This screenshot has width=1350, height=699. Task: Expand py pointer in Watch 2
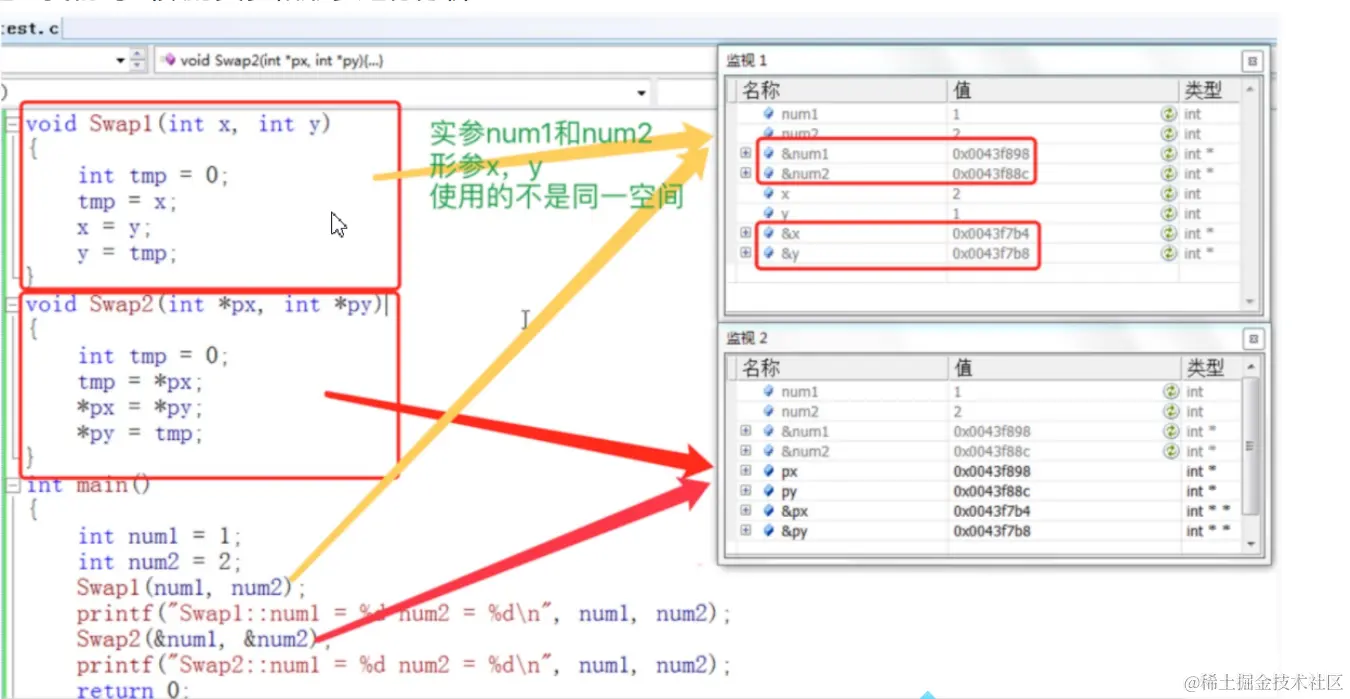point(745,491)
